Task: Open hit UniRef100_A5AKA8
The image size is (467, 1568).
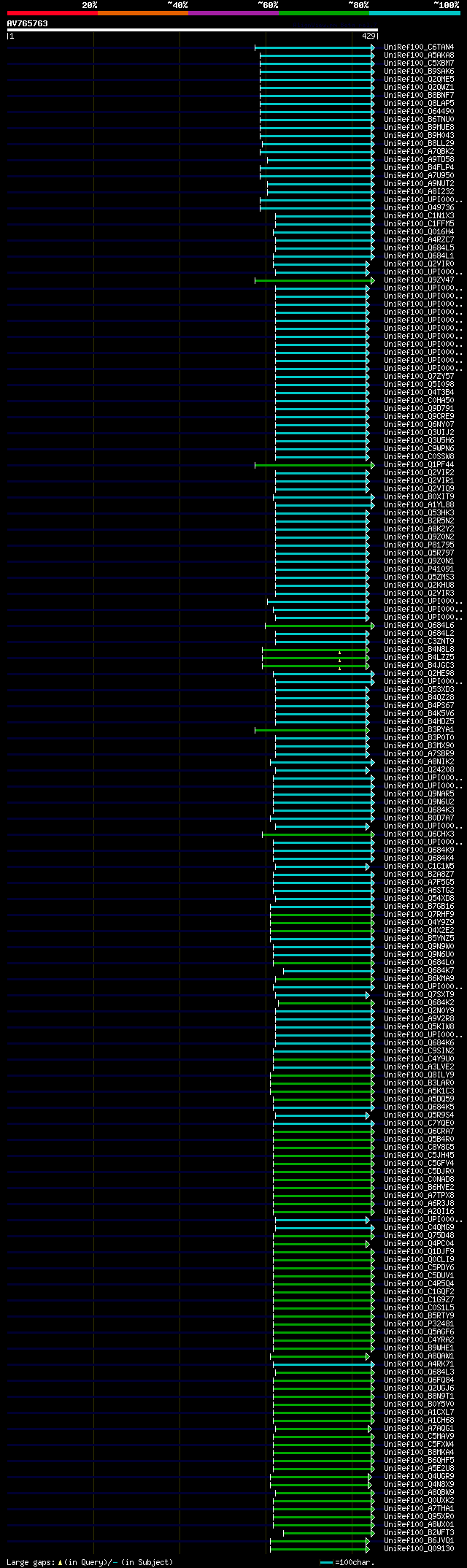Action: tap(419, 55)
